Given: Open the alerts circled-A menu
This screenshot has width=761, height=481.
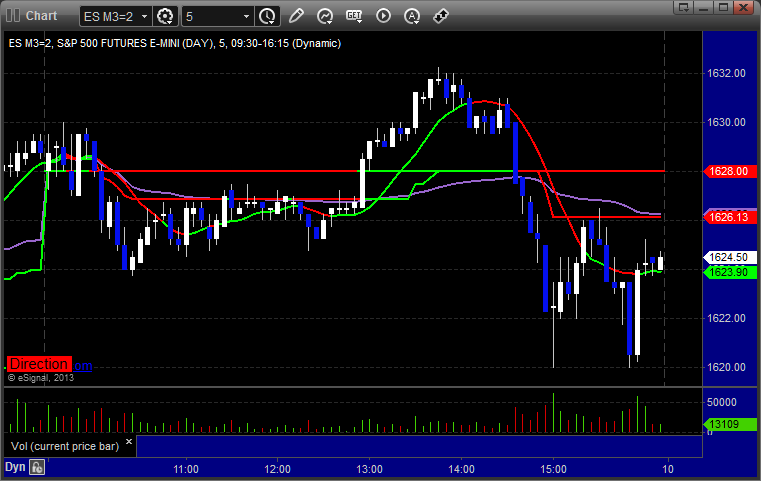Looking at the screenshot, I should tap(412, 16).
